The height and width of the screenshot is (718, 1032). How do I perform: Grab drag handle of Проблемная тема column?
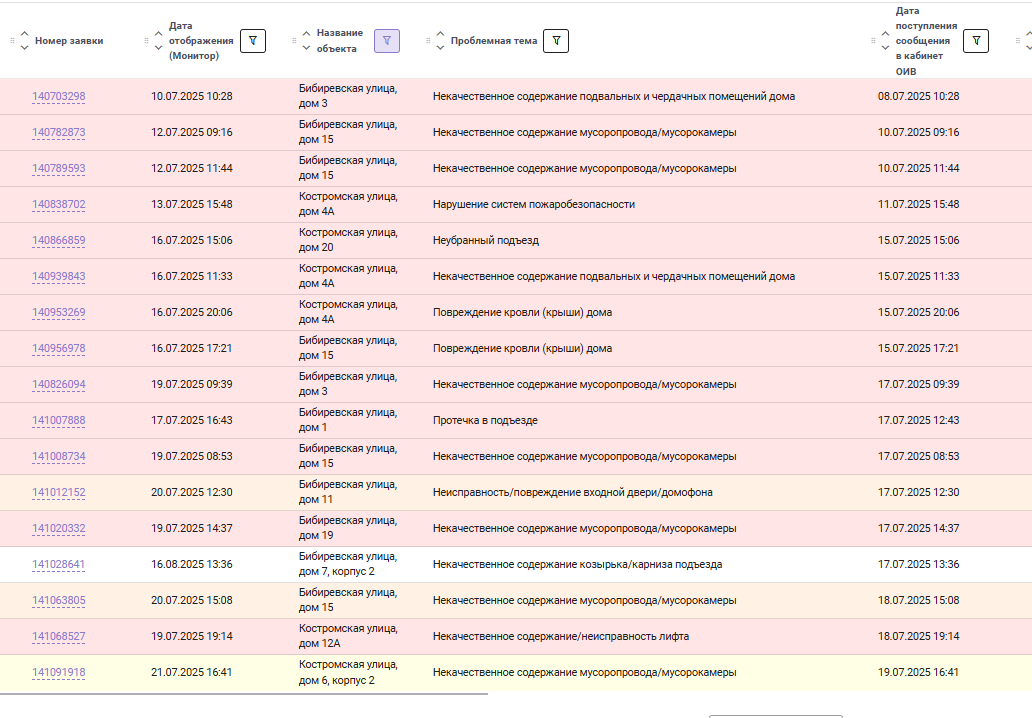[x=428, y=41]
